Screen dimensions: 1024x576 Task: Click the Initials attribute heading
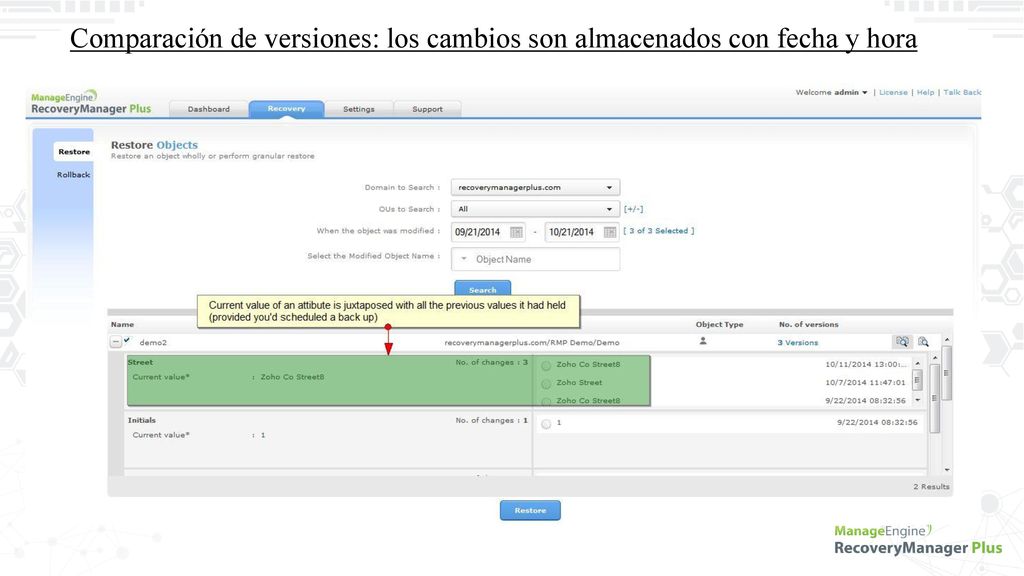point(142,420)
